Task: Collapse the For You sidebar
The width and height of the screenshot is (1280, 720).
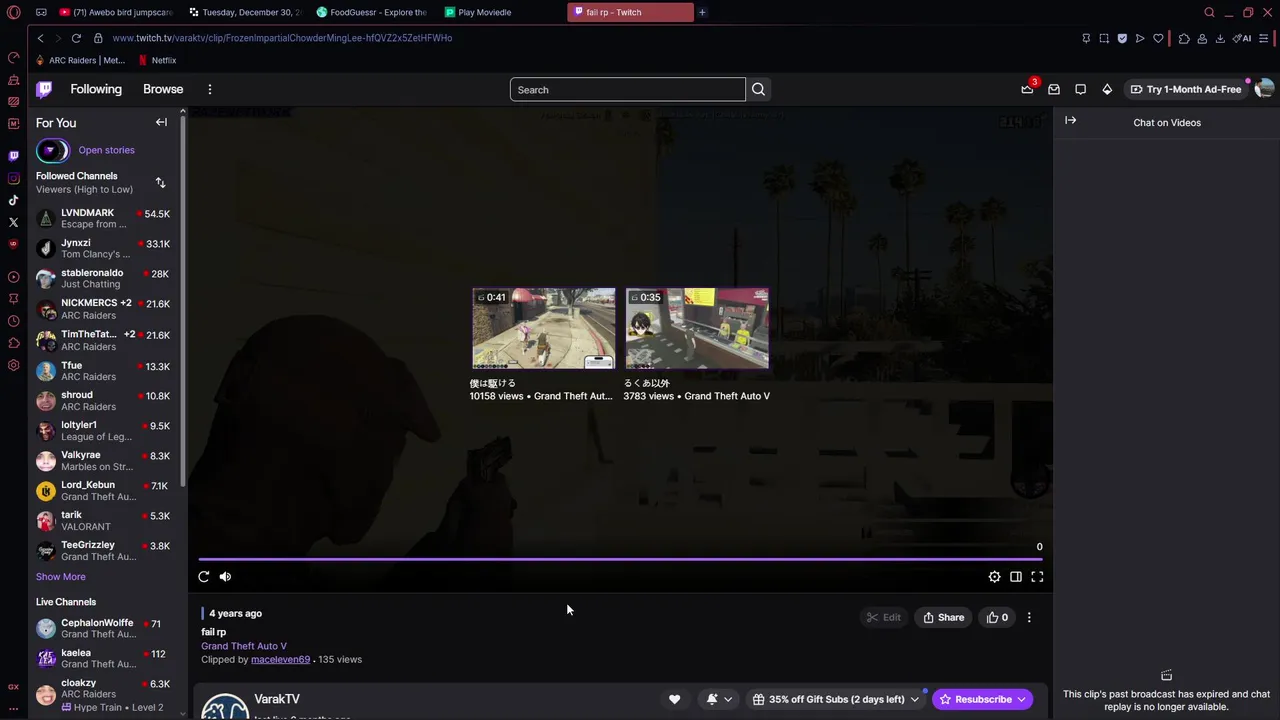Action: click(161, 122)
